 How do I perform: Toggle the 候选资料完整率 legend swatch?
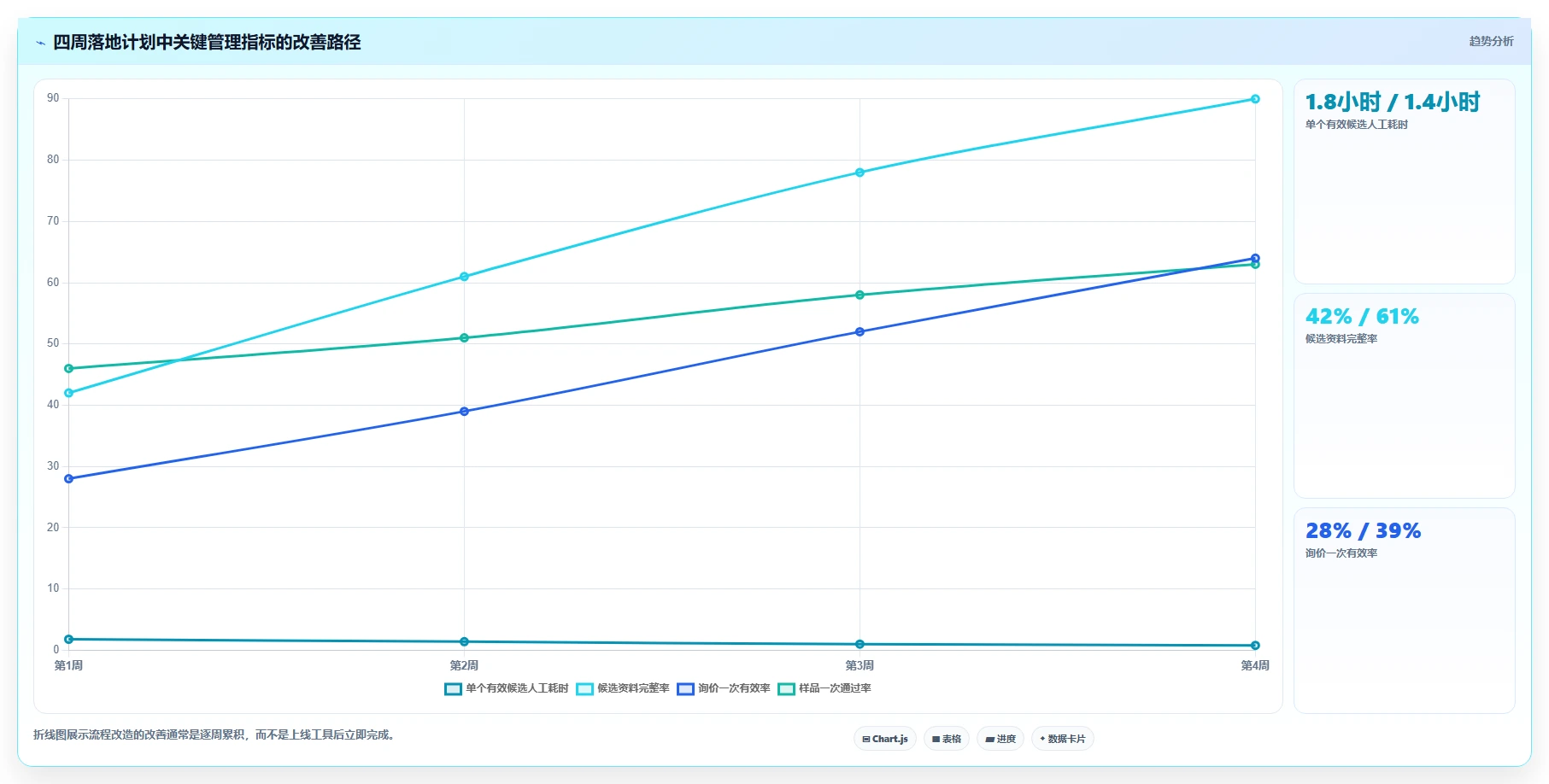pos(584,688)
